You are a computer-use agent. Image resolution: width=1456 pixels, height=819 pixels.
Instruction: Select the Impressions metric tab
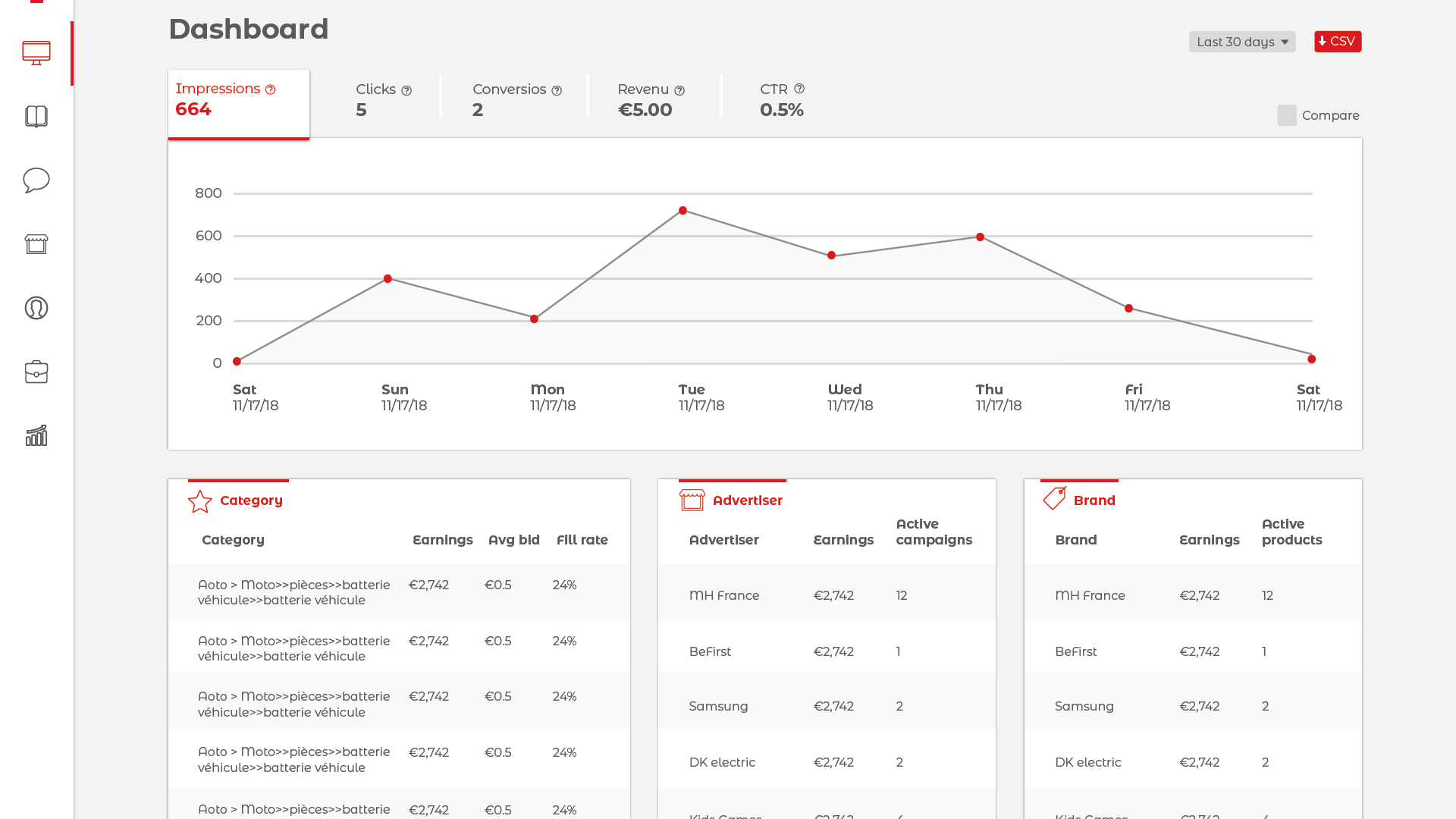point(239,104)
